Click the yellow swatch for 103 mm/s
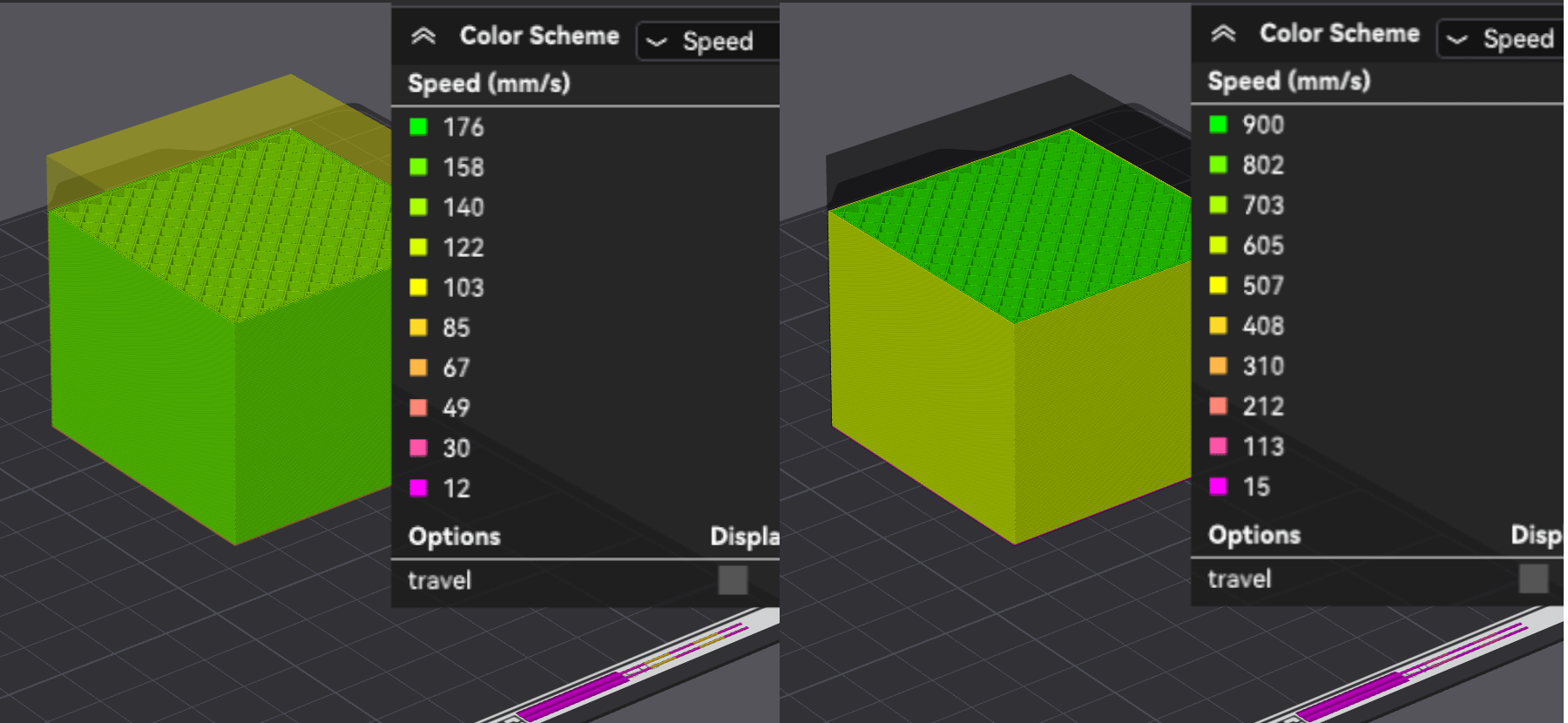This screenshot has width=1568, height=723. (x=419, y=287)
